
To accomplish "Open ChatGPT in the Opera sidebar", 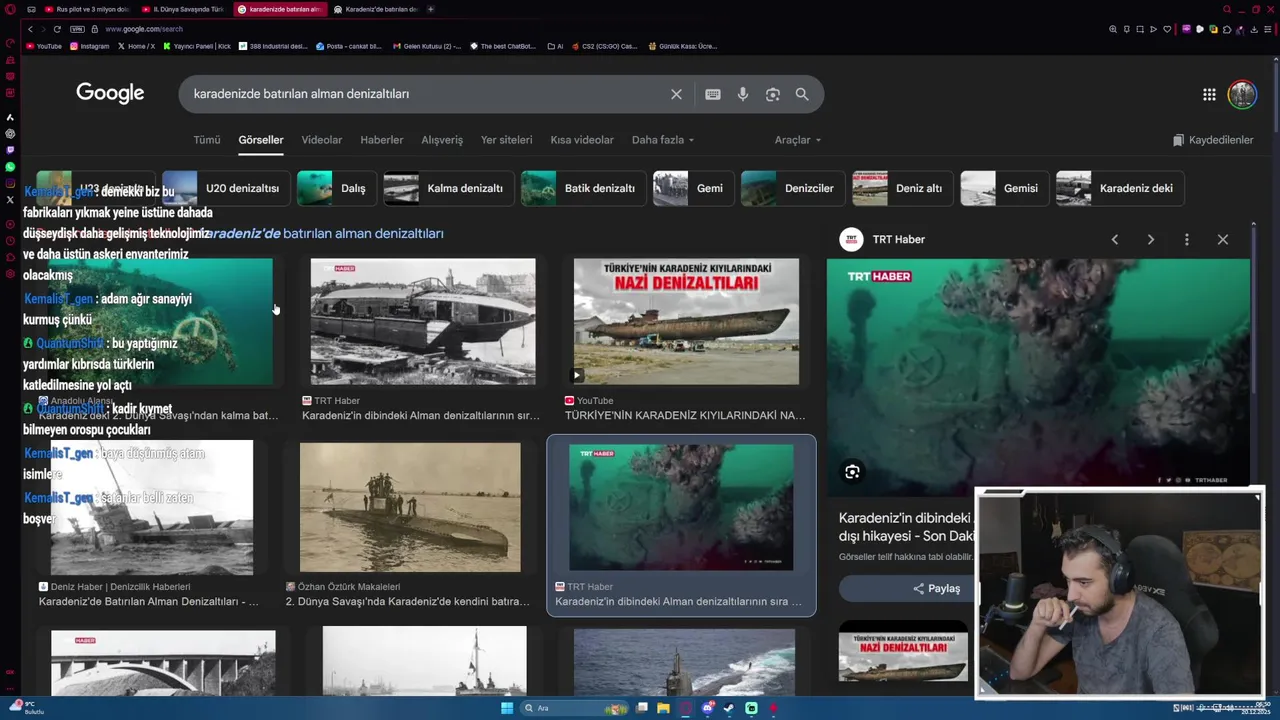I will pos(10,133).
